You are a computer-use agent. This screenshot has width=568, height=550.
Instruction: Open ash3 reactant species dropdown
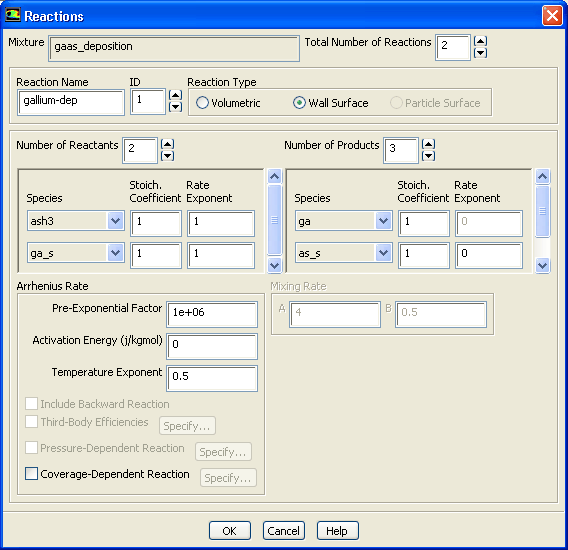point(116,221)
